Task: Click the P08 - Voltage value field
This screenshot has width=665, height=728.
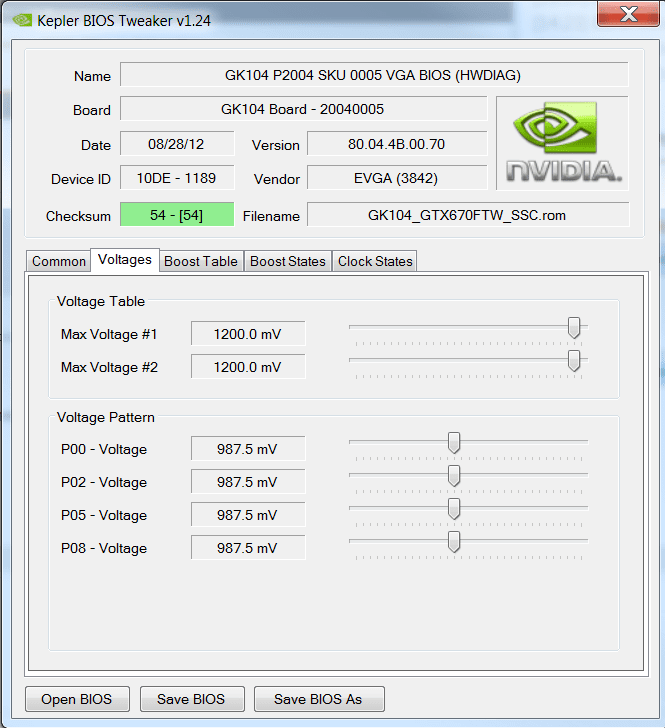Action: pyautogui.click(x=248, y=547)
